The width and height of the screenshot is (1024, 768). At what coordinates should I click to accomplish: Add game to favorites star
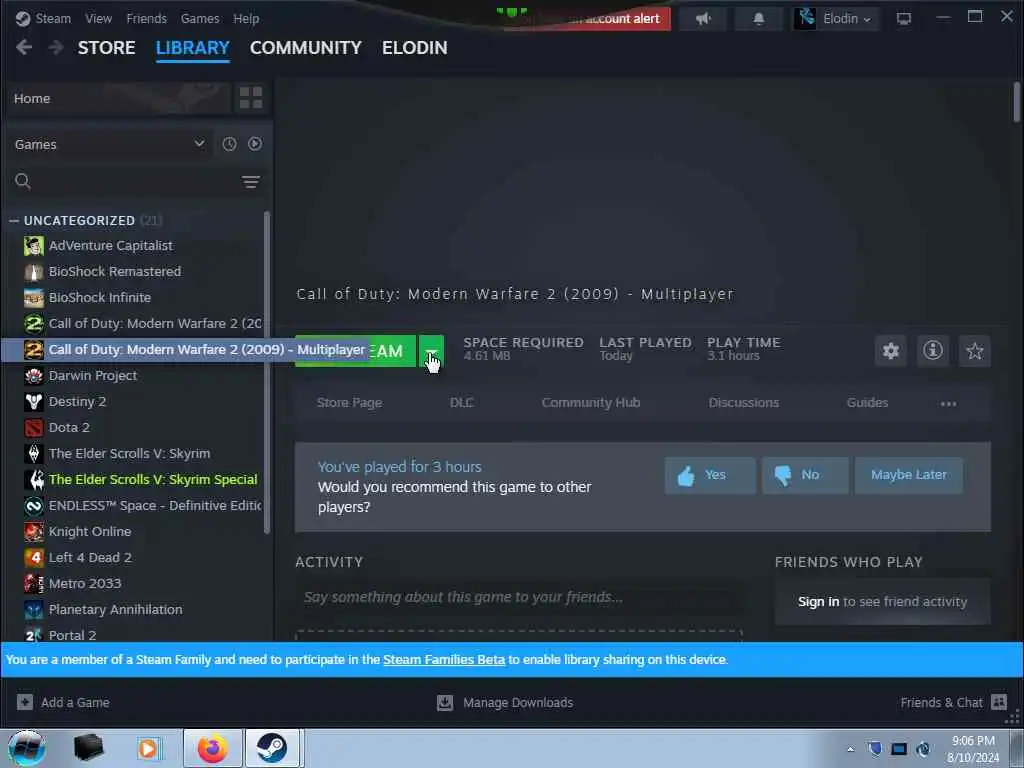coord(974,351)
